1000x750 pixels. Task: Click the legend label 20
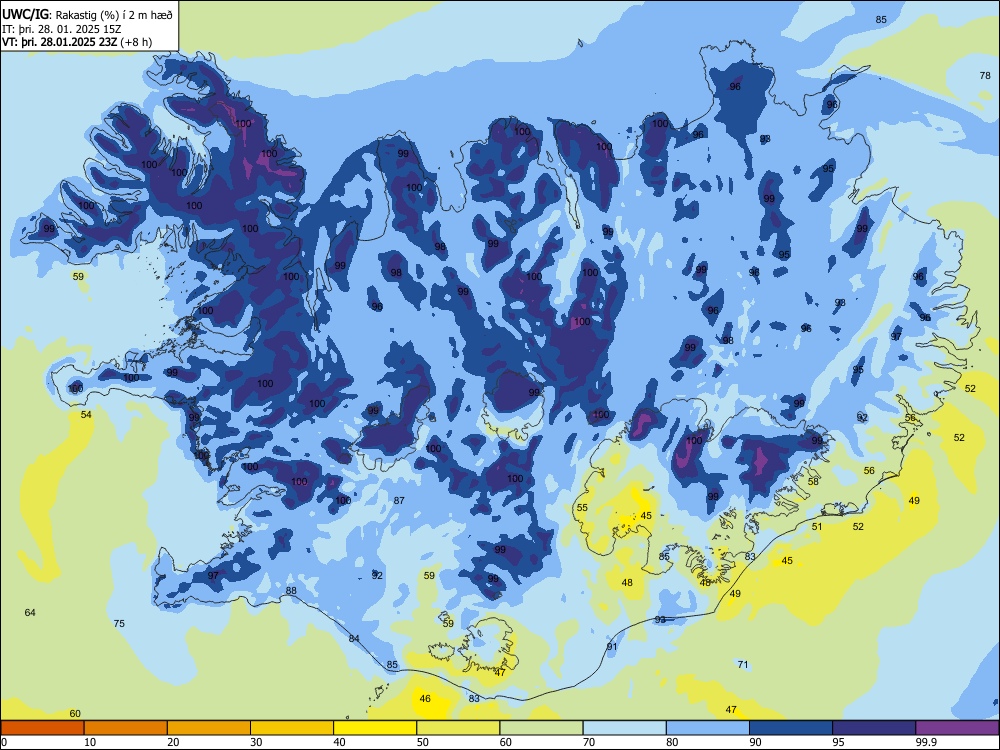click(173, 742)
